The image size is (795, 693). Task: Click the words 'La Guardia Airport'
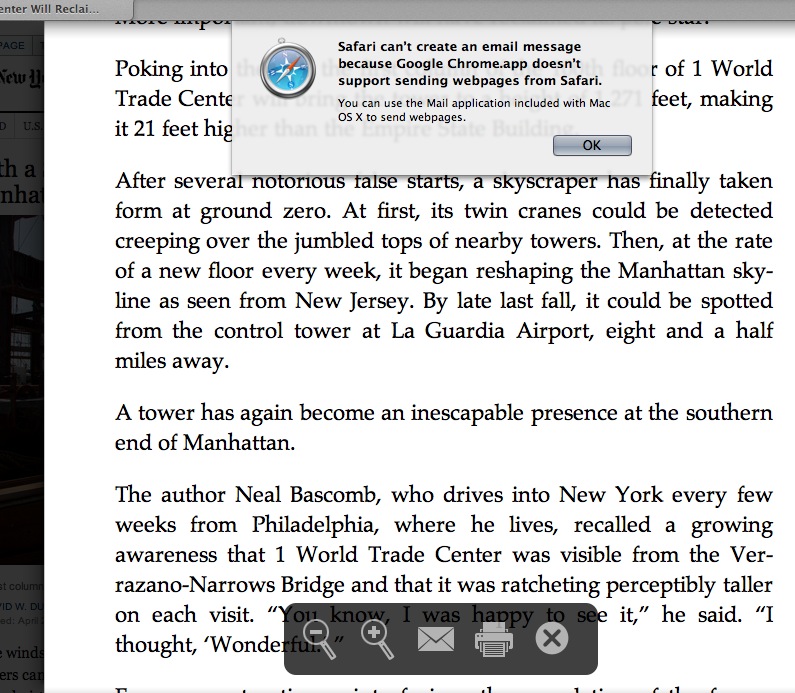coord(492,331)
